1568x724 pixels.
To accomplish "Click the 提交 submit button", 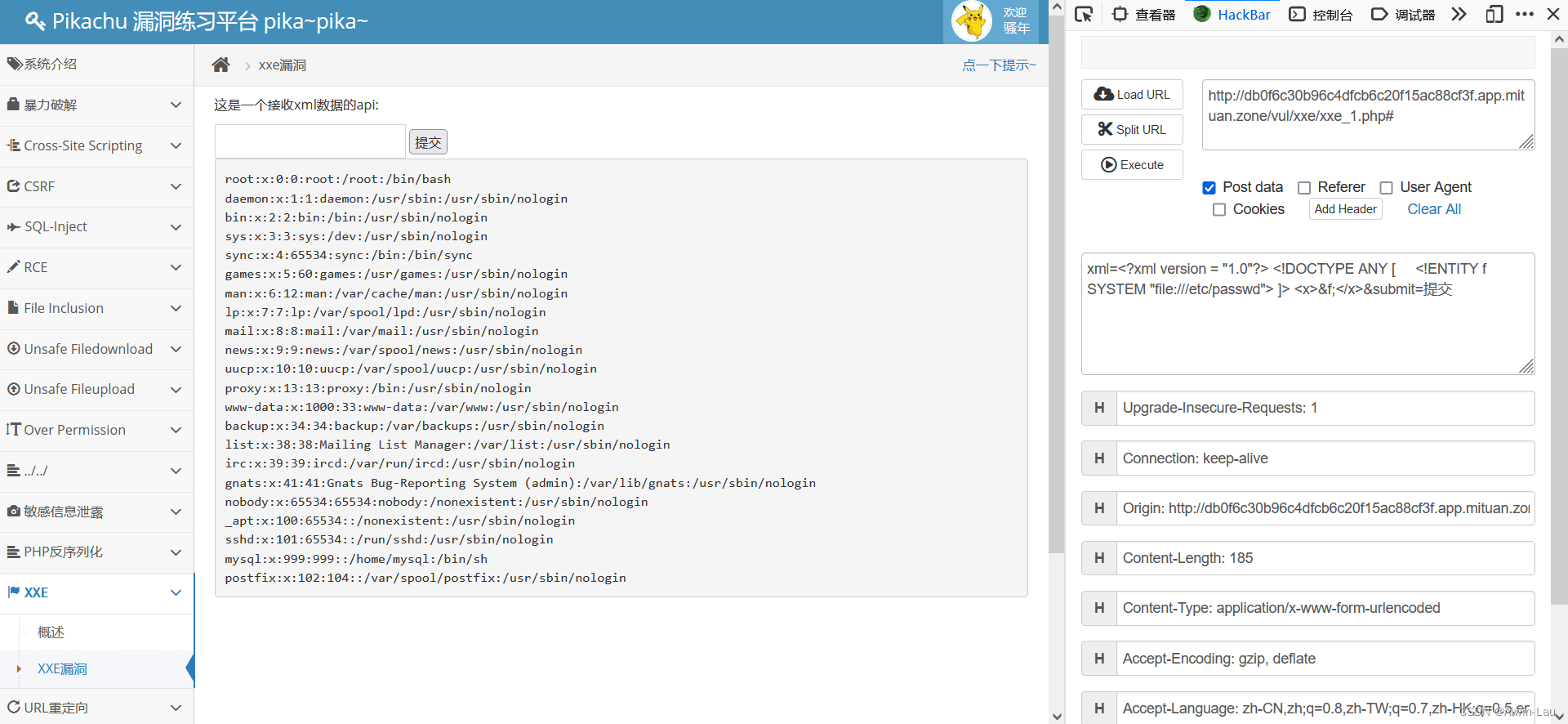I will pos(428,142).
